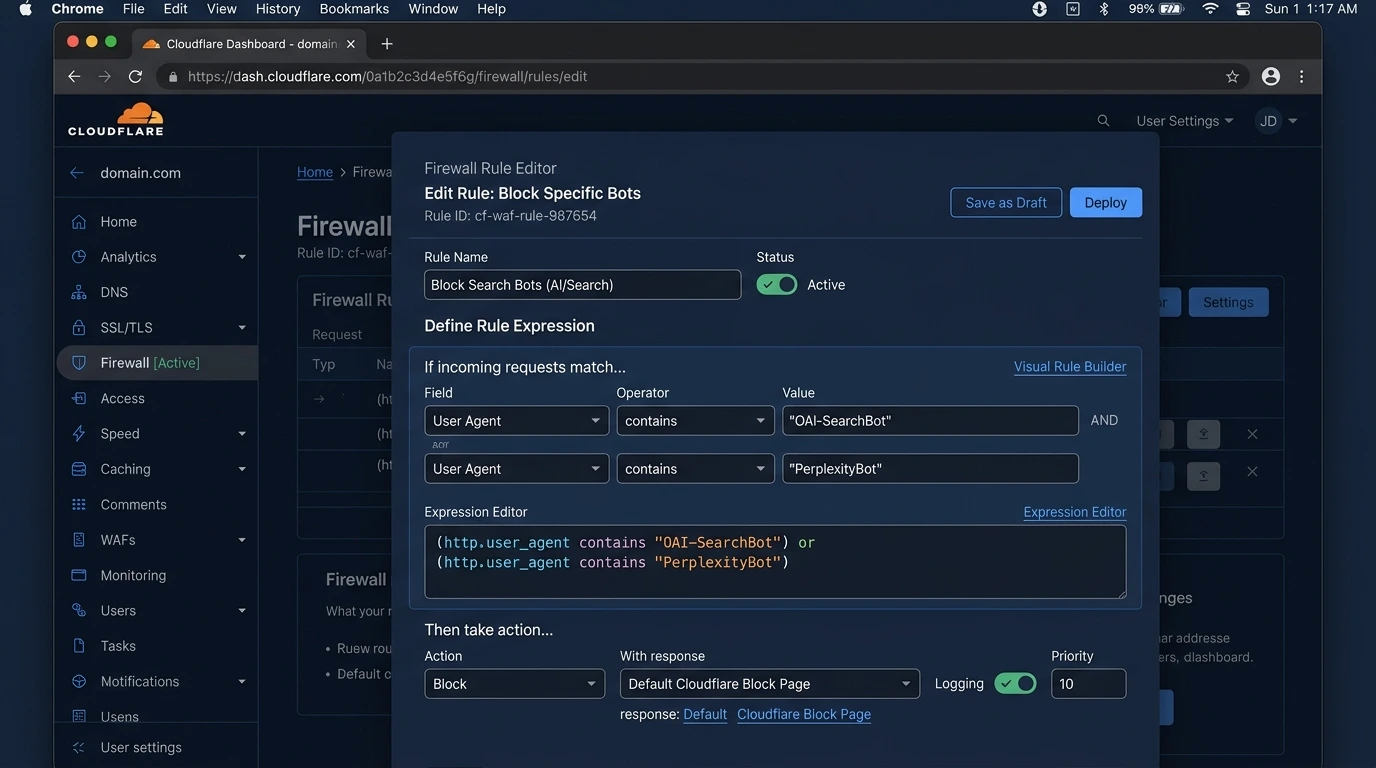Click the back arrow beside domain.com
This screenshot has height=768, width=1376.
click(77, 173)
